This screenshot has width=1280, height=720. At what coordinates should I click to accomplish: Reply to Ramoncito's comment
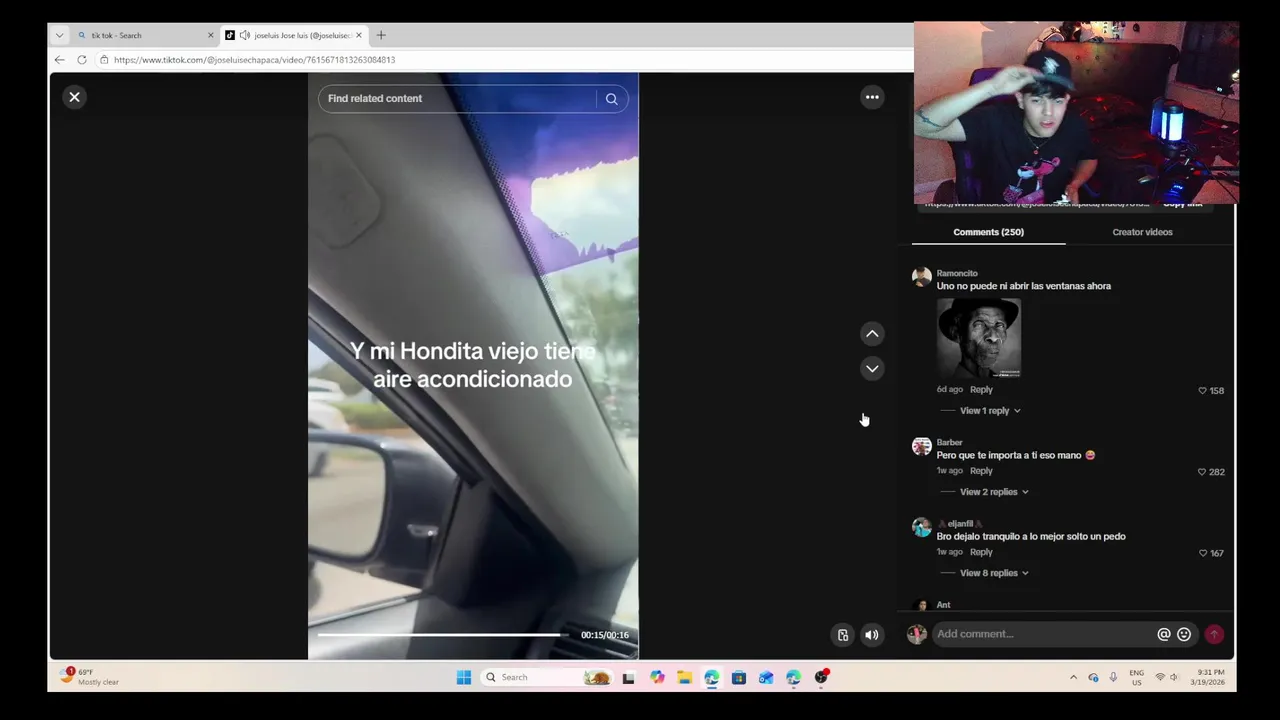(981, 390)
